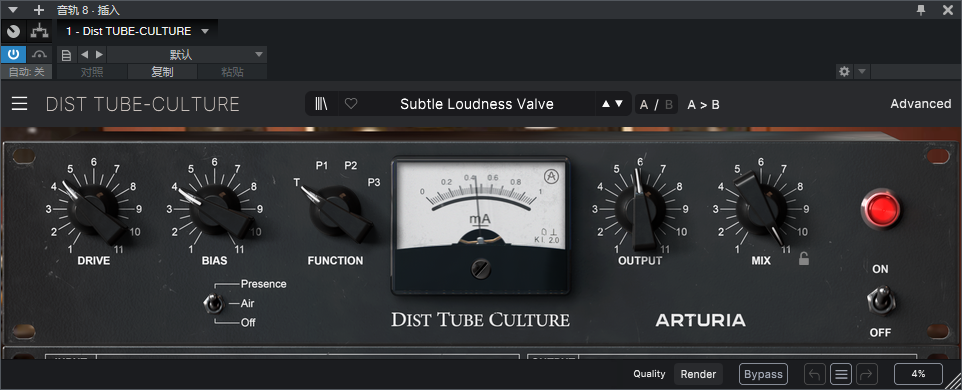The image size is (962, 390).
Task: Flip the Presence/Air/Off toggle switch
Action: pyautogui.click(x=214, y=303)
